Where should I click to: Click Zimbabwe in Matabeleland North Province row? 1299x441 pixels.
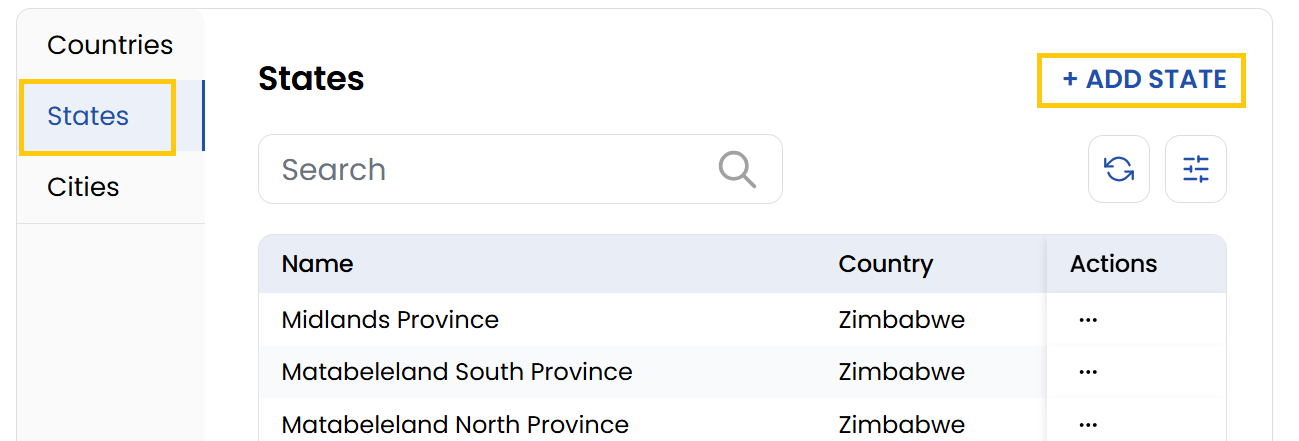click(901, 424)
